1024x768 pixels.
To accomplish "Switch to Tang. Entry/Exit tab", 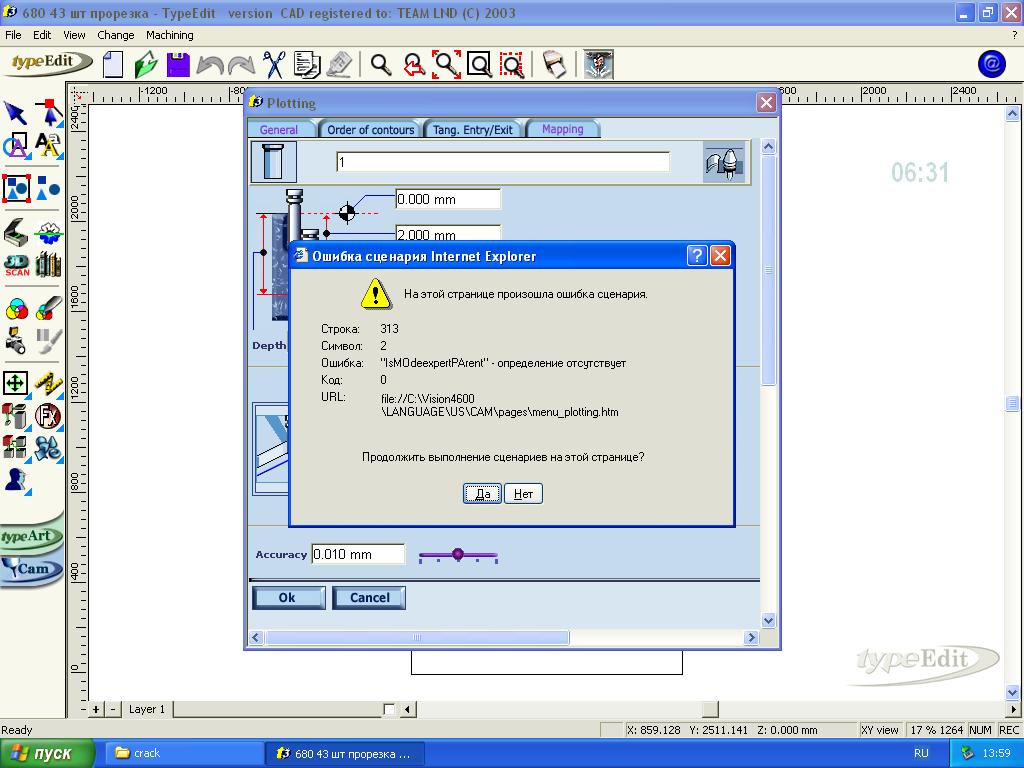I will 472,129.
